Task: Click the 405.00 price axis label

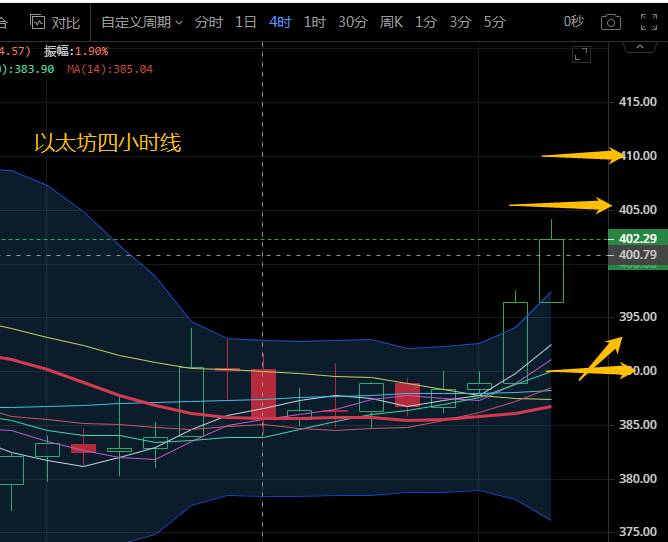Action: pos(638,210)
